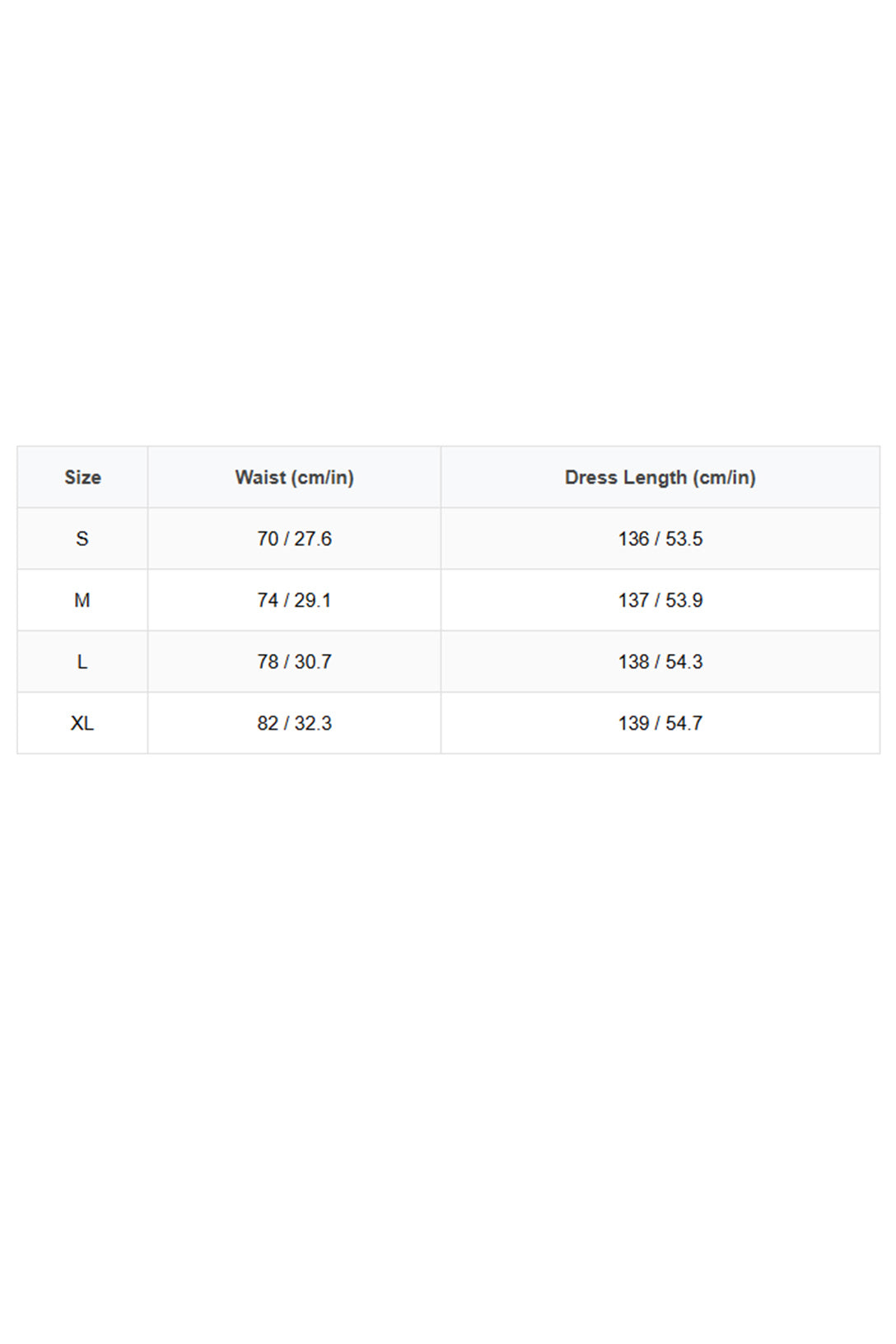Click the 27.6 inch value for size S
The height and width of the screenshot is (1344, 896).
point(313,539)
